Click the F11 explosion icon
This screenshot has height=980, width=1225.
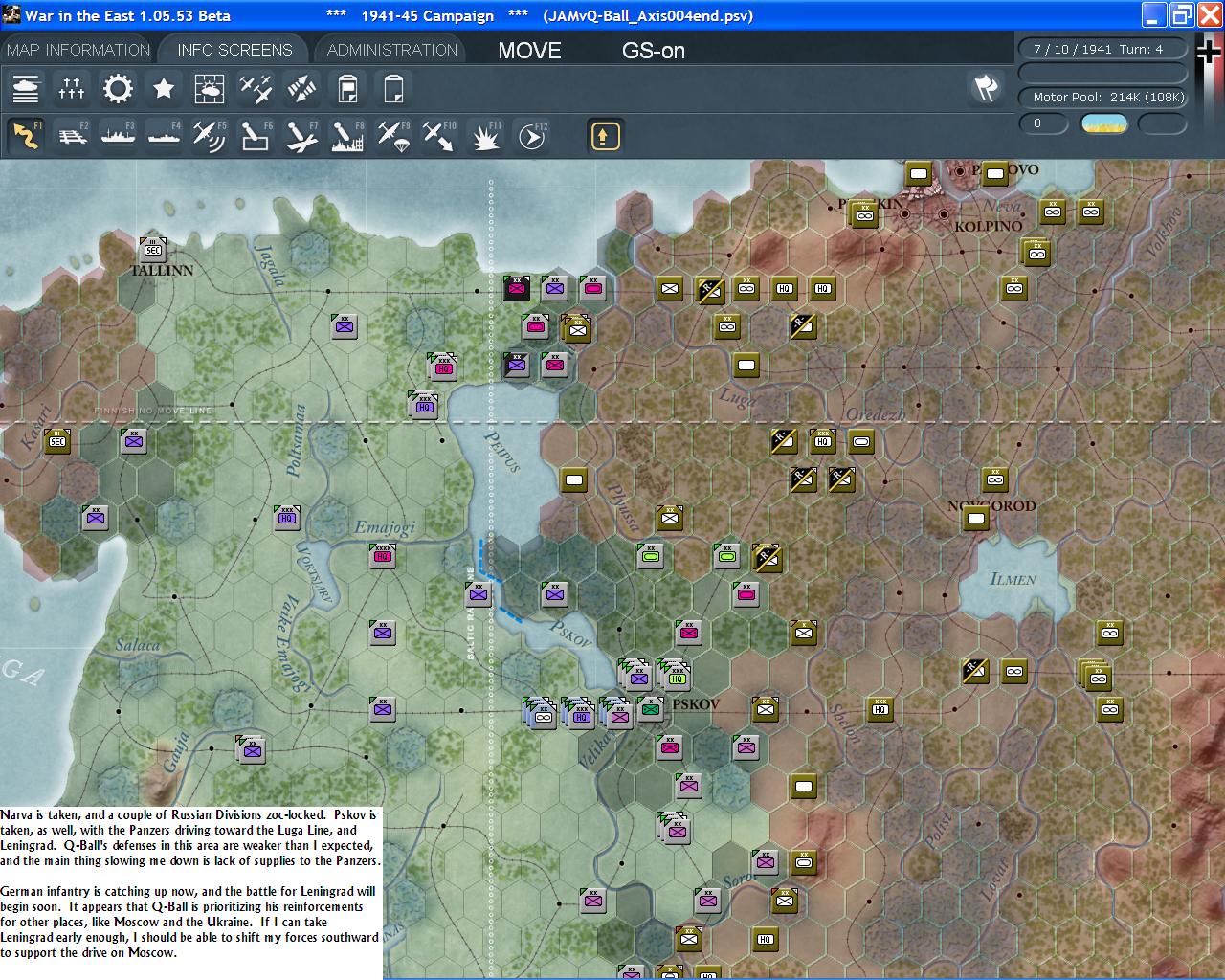tap(485, 136)
